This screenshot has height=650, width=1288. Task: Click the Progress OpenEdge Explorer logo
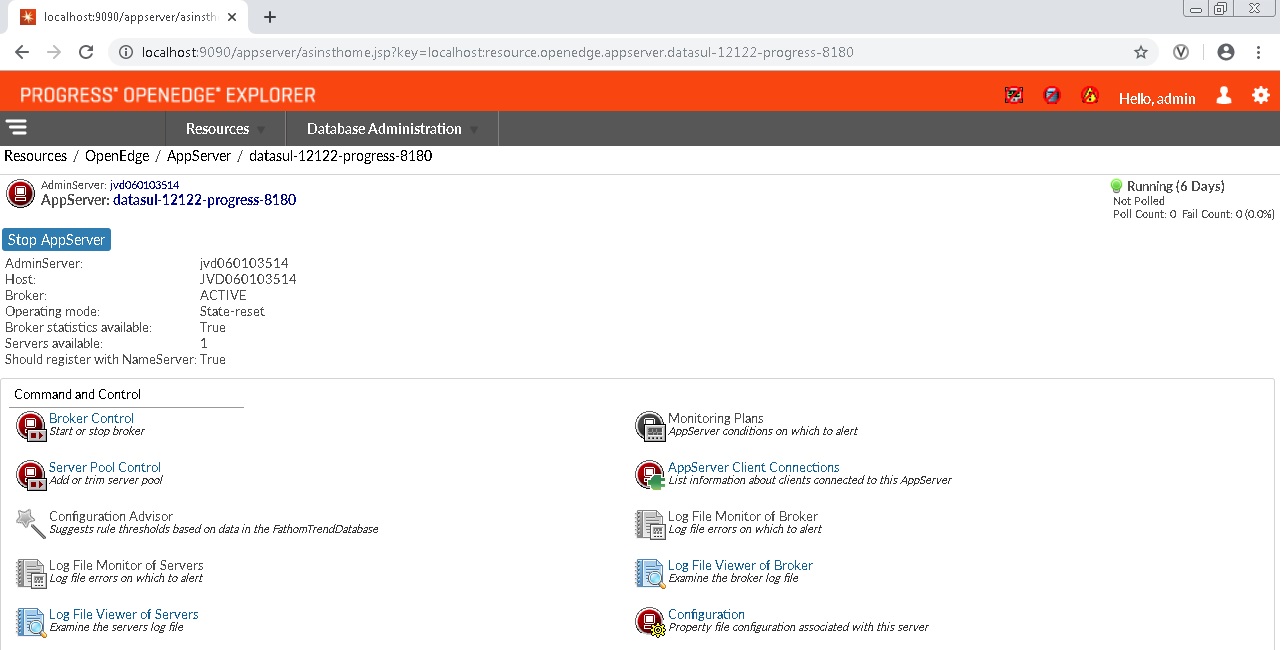168,95
